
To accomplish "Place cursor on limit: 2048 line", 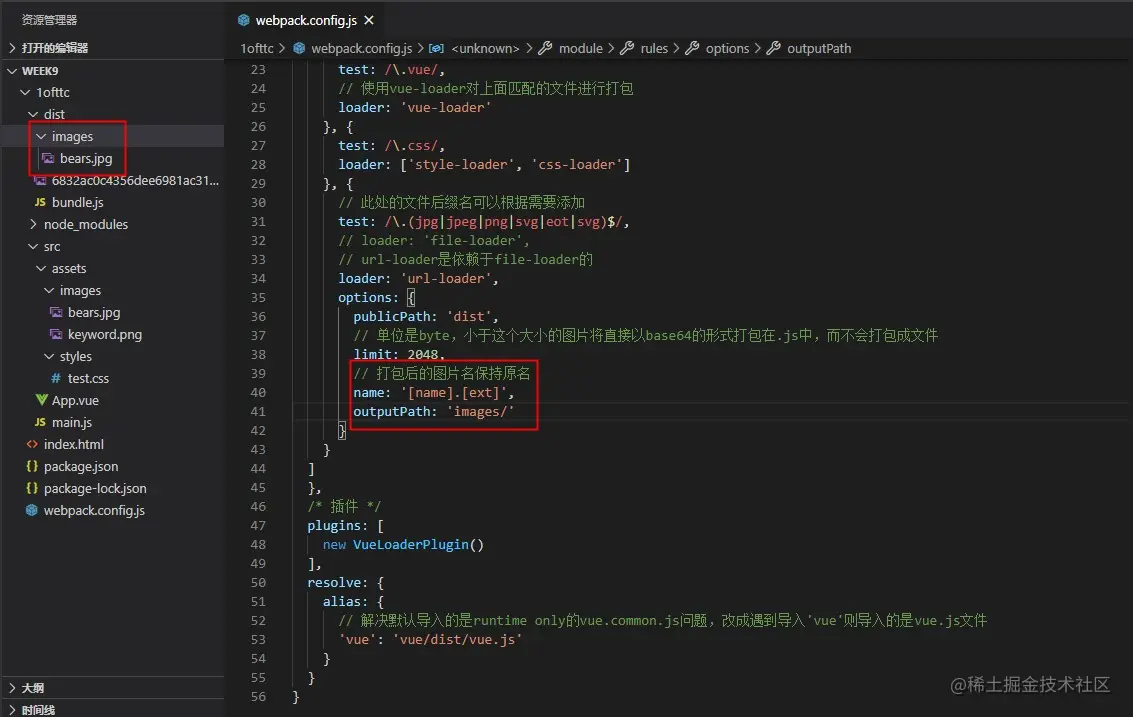I will tap(399, 354).
